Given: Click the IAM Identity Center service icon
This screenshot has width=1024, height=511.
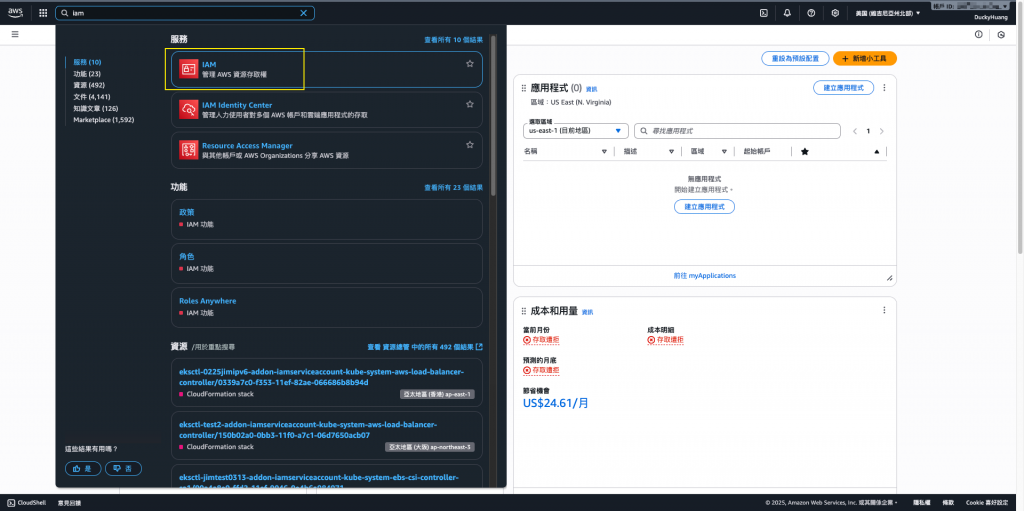Looking at the screenshot, I should [x=189, y=110].
